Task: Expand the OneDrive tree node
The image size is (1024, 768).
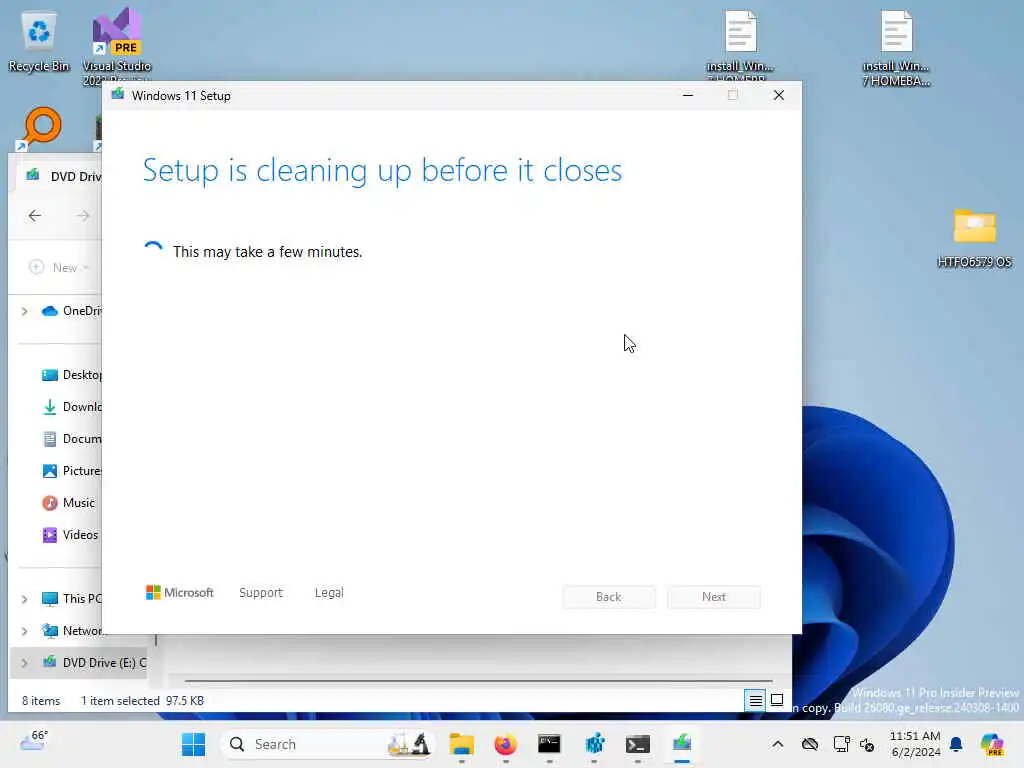Action: click(24, 312)
